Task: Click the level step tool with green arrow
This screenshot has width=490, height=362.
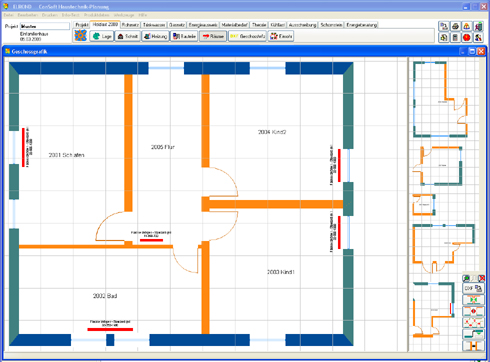Action: [473, 334]
